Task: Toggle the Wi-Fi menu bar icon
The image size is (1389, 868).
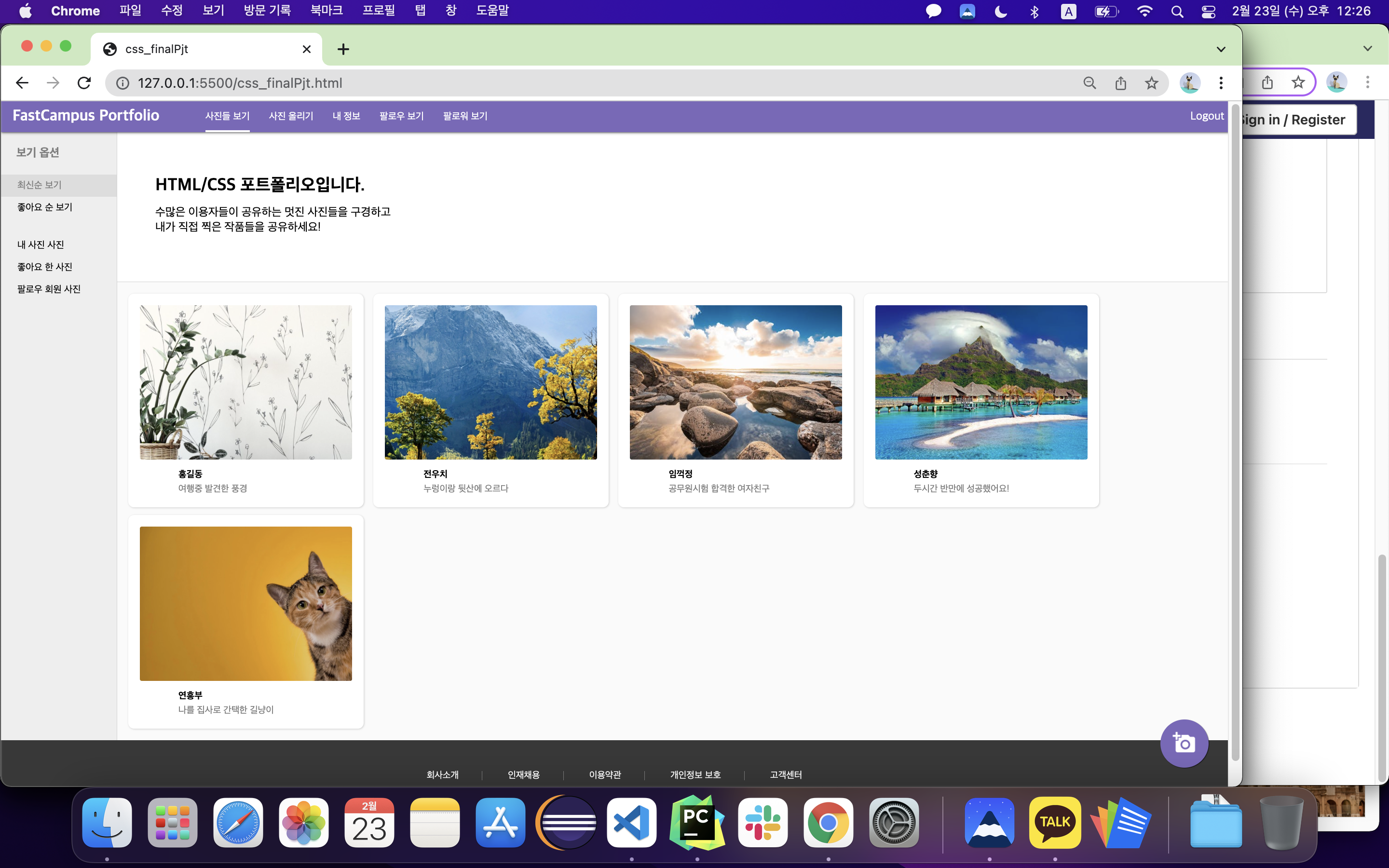Action: (1144, 11)
